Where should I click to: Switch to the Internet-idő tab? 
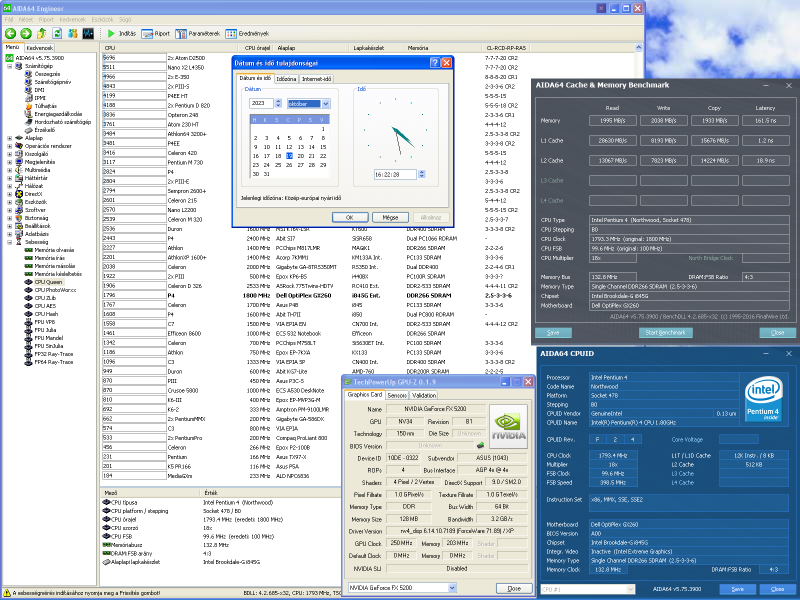tap(316, 79)
